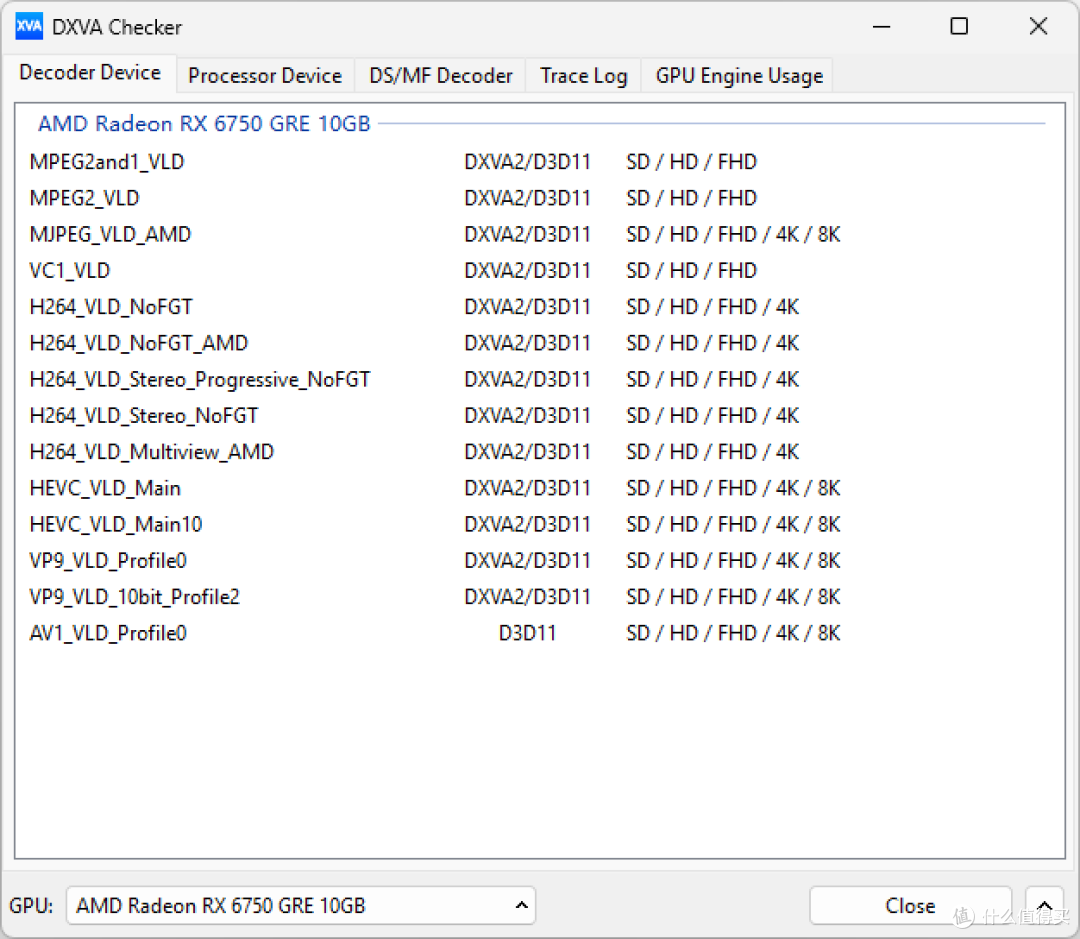Expand the up-arrow options button

1044,905
